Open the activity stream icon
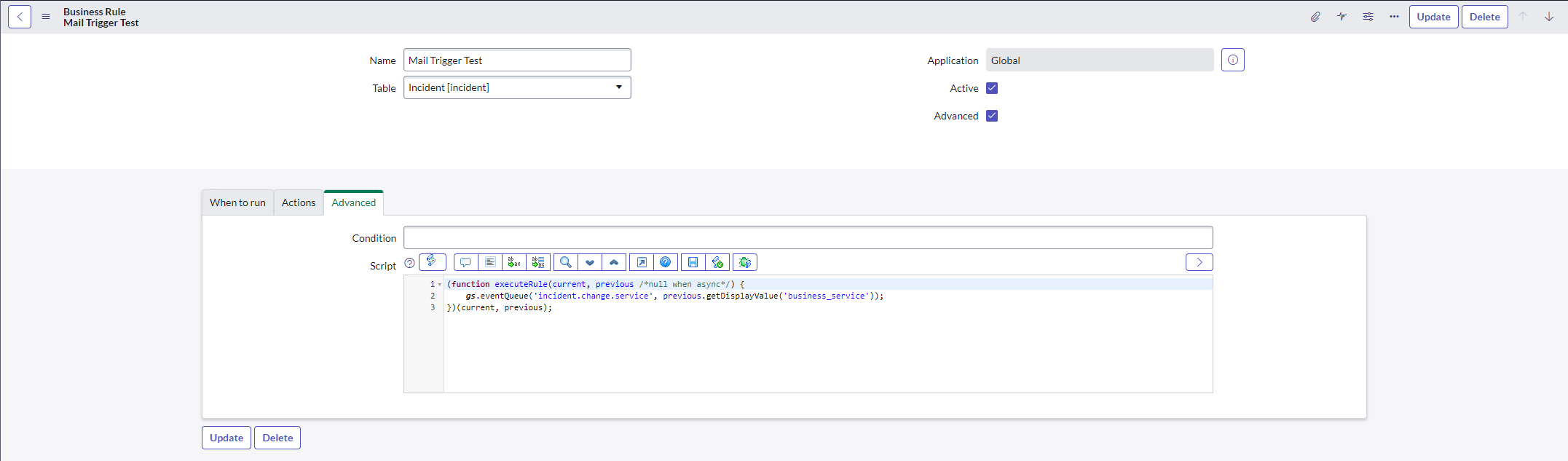Viewport: 1568px width, 461px height. (x=1342, y=17)
